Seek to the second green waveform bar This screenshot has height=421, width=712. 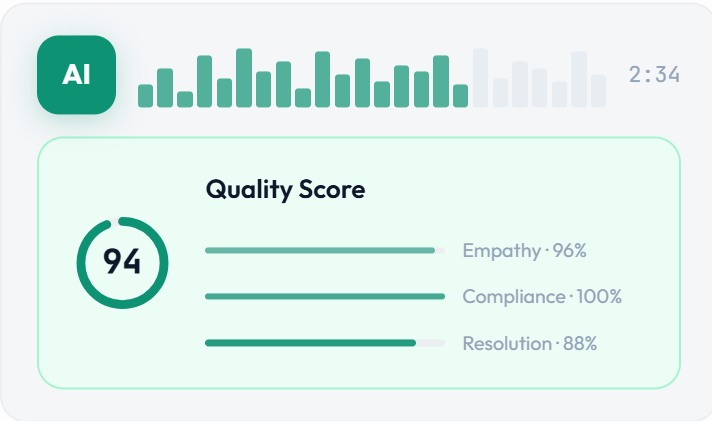click(165, 88)
